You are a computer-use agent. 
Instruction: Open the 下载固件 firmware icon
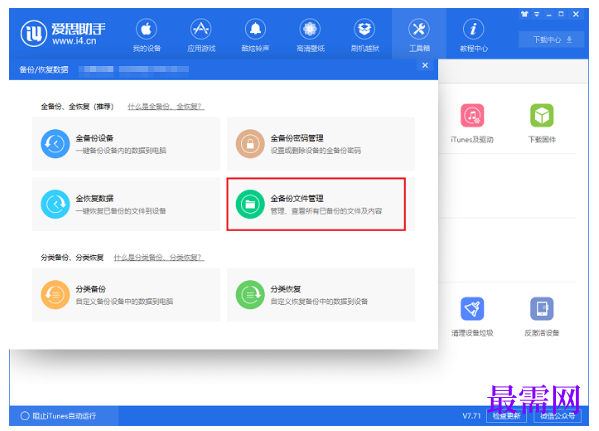pos(542,115)
